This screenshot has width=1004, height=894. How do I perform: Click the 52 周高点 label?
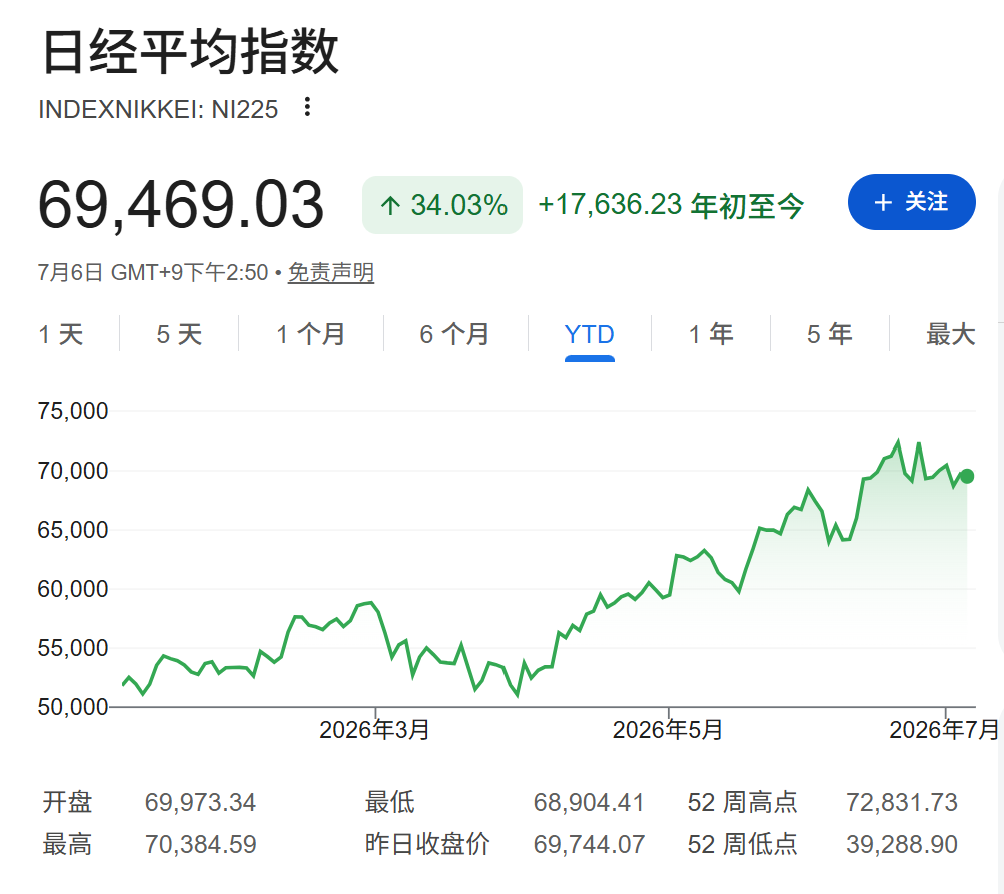point(743,802)
